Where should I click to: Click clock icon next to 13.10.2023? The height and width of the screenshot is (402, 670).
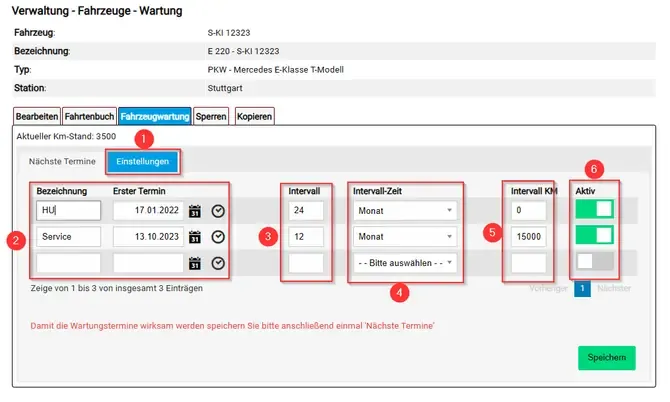[x=218, y=237]
